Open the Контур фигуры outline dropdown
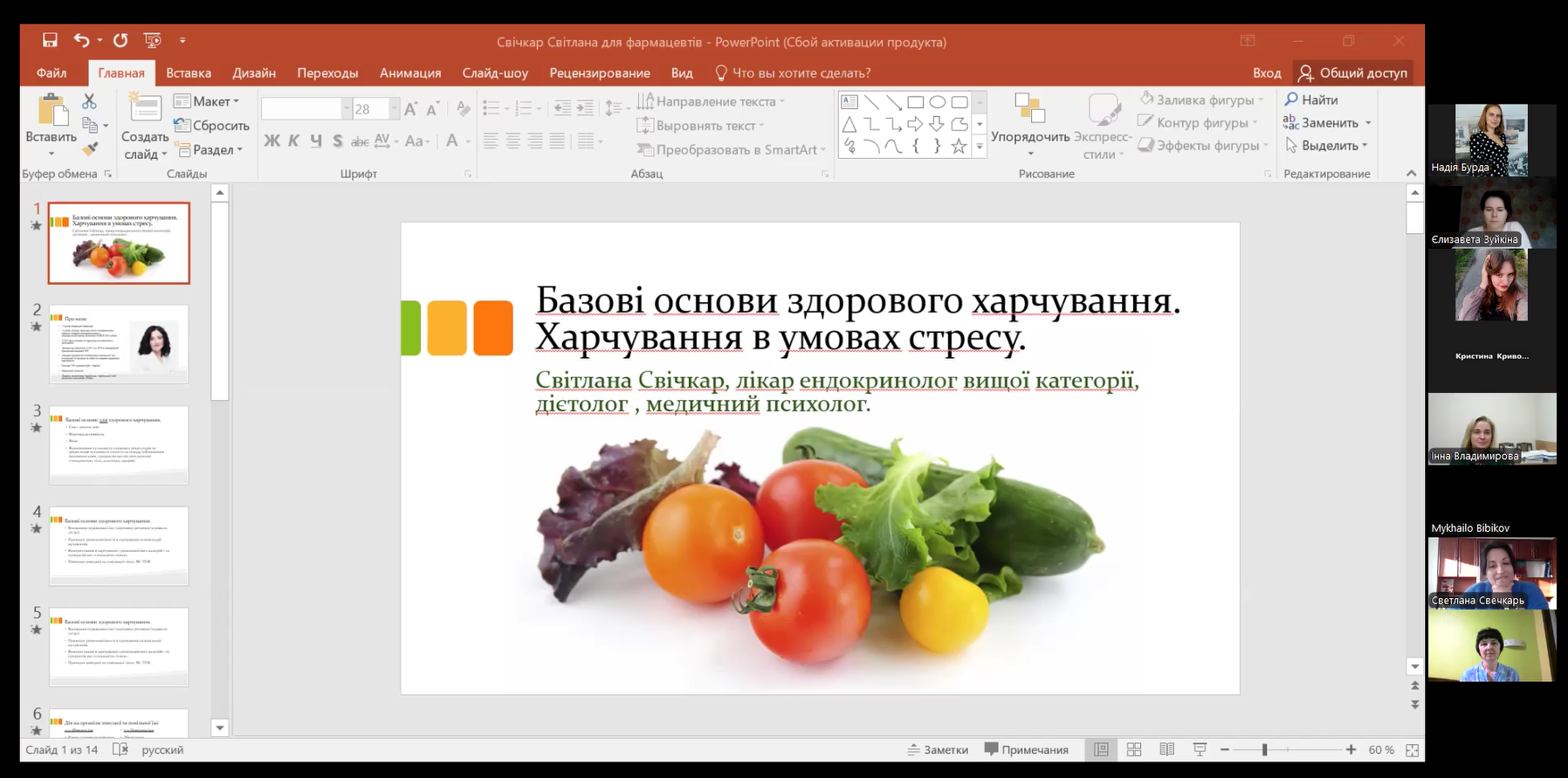This screenshot has height=778, width=1568. 1198,122
